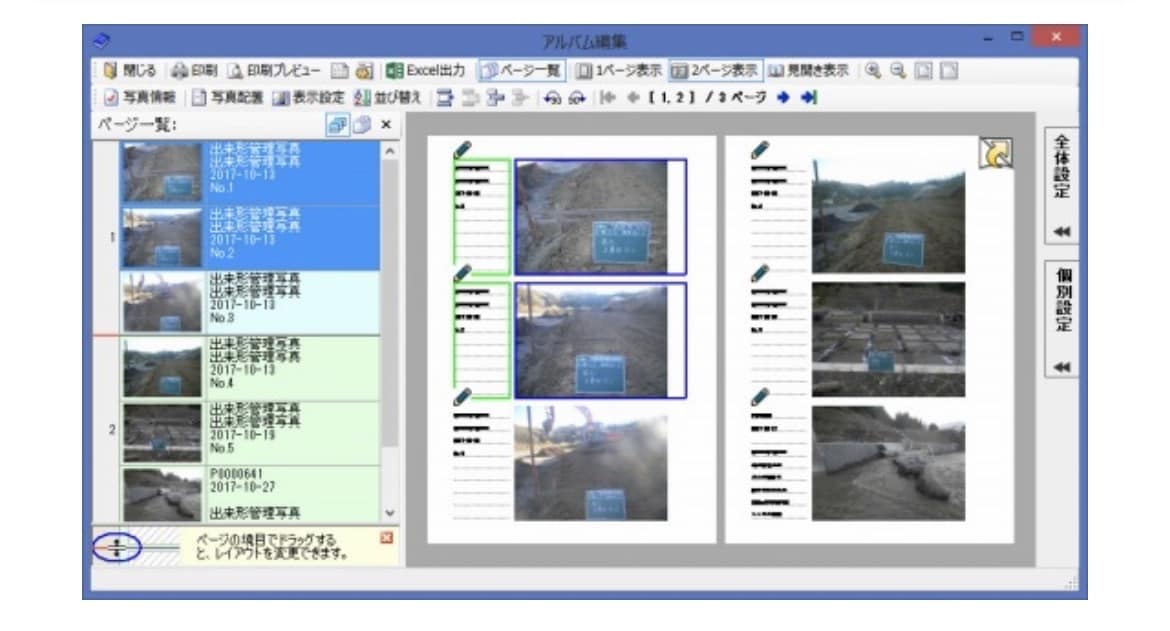Select the second photo on the left page
Screen dimensions: 1170x631
(x=600, y=340)
